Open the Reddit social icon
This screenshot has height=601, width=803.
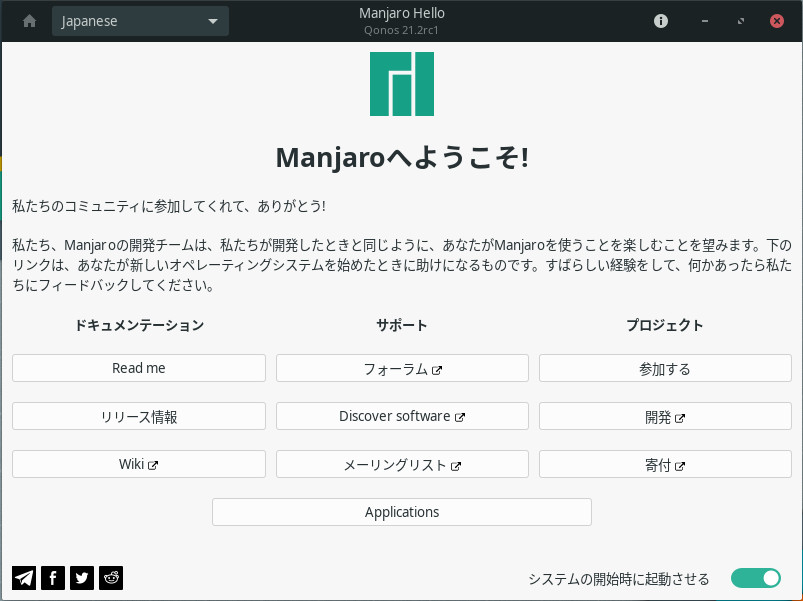[x=111, y=577]
